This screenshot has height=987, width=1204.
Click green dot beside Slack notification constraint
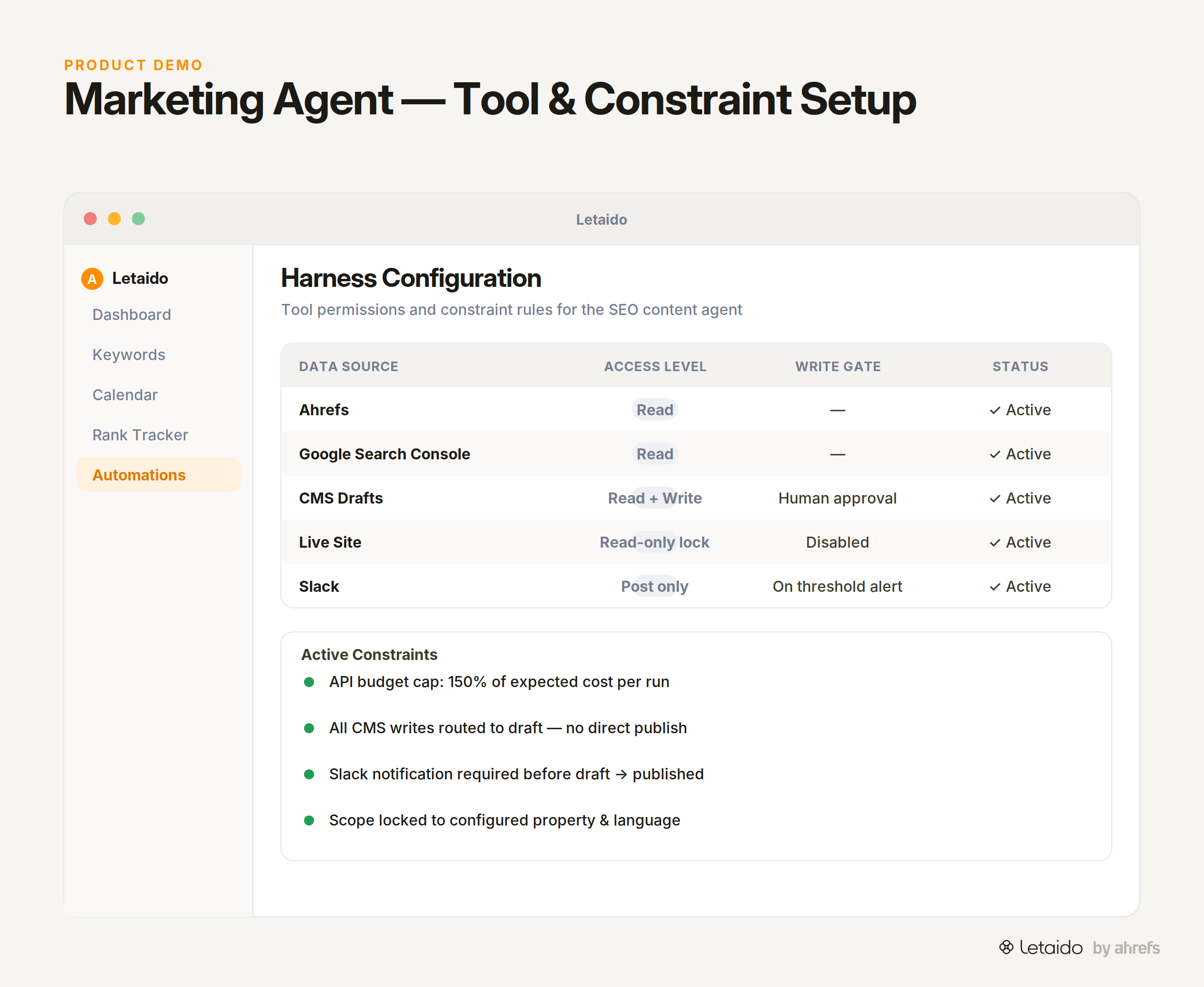pyautogui.click(x=310, y=774)
